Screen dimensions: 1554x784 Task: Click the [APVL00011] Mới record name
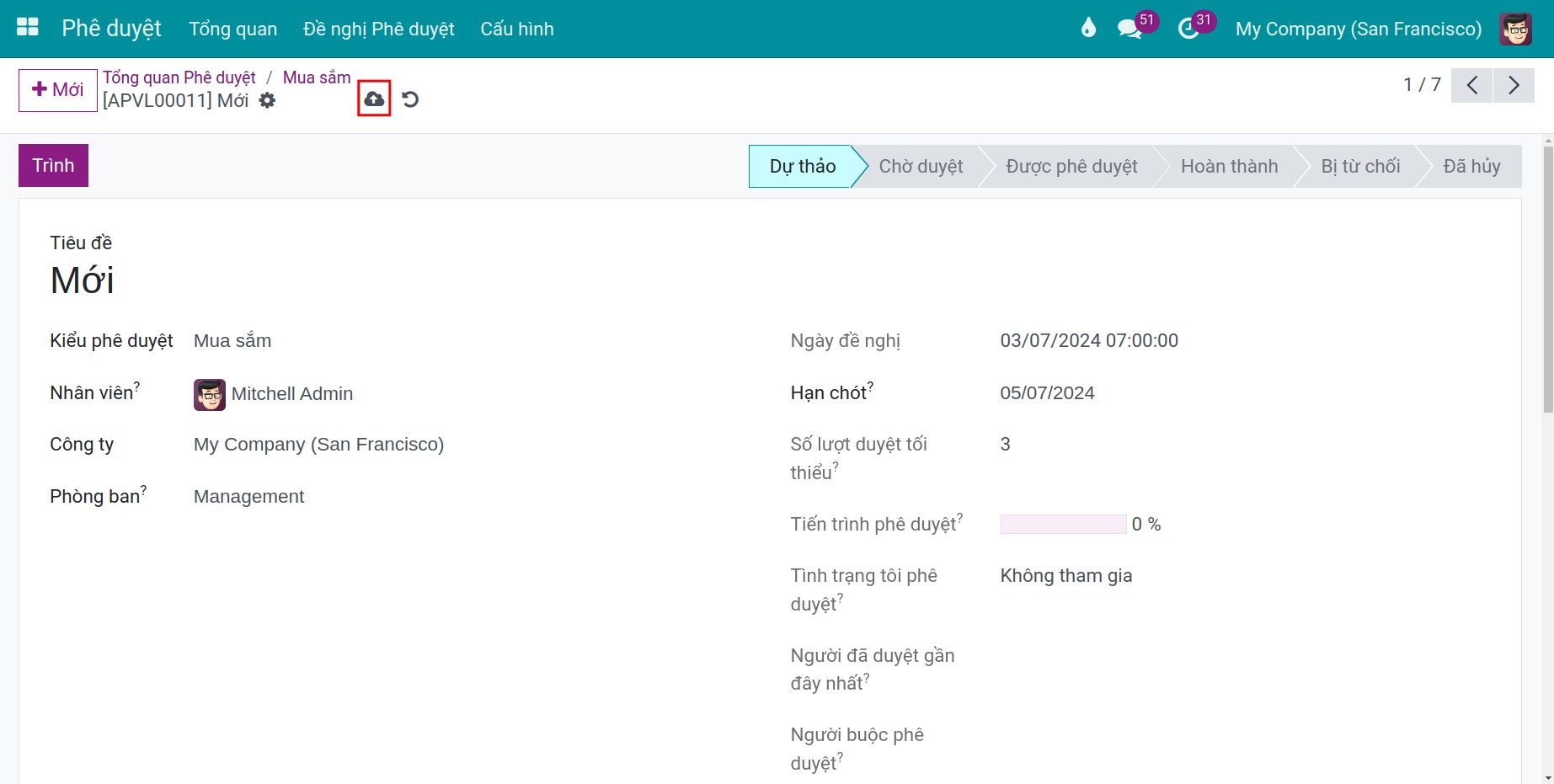point(175,101)
